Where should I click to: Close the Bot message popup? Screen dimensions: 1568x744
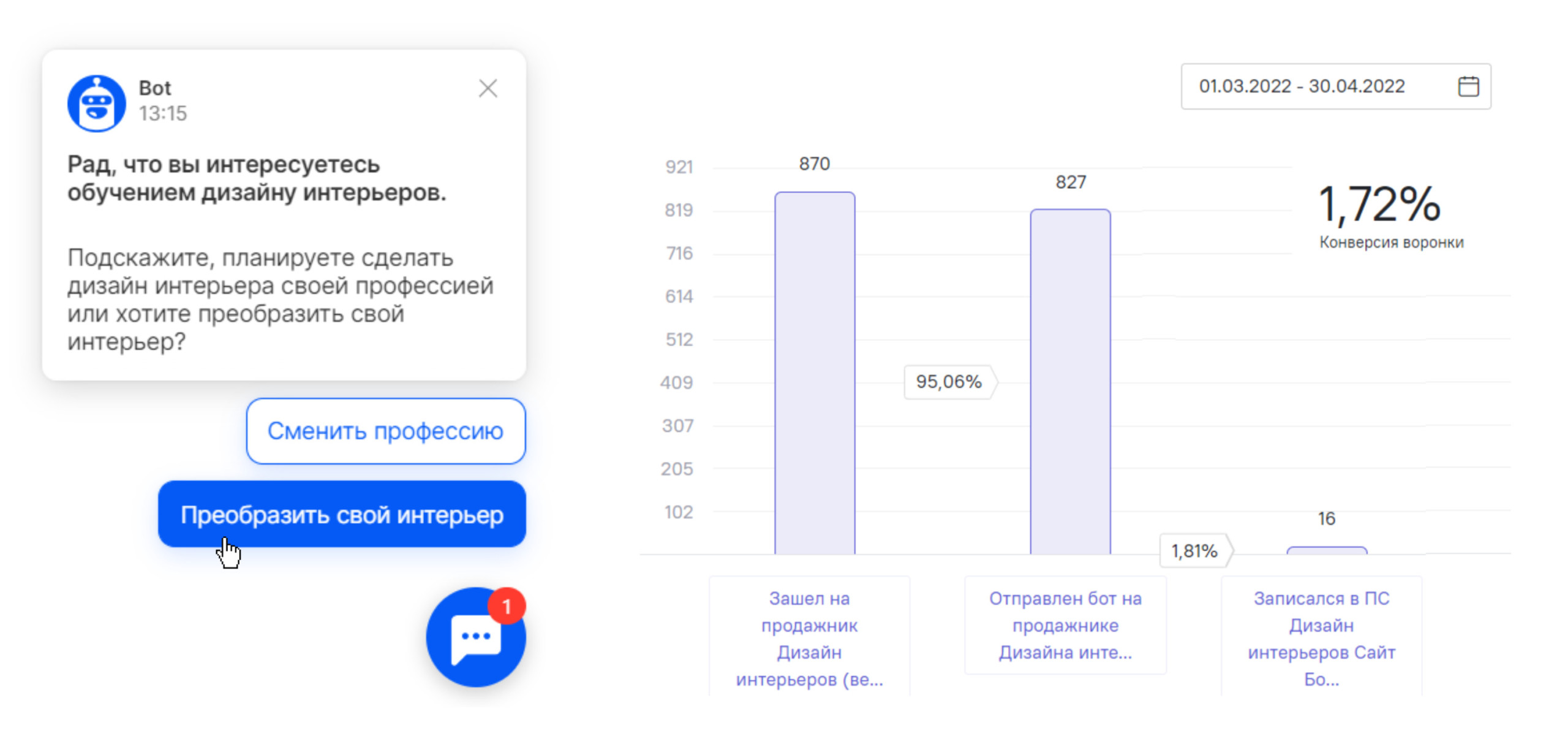coord(488,89)
